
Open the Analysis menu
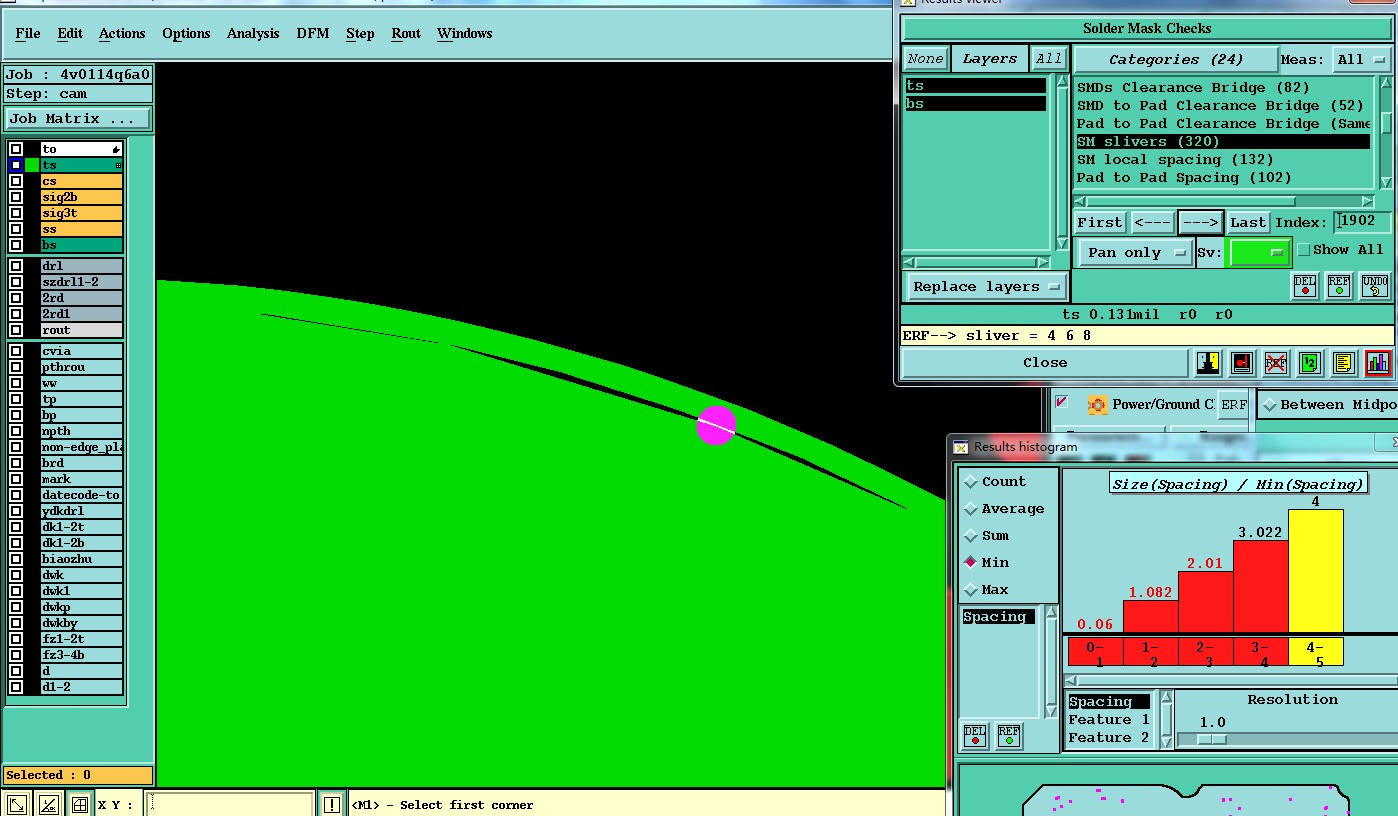pyautogui.click(x=253, y=34)
